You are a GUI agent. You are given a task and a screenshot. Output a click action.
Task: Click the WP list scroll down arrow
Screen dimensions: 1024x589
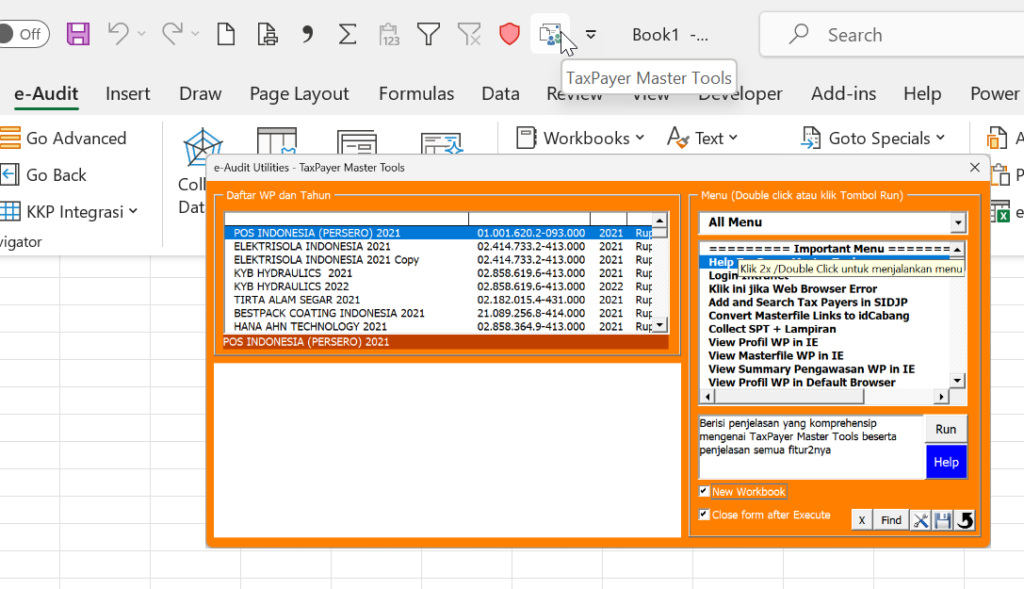pyautogui.click(x=660, y=325)
